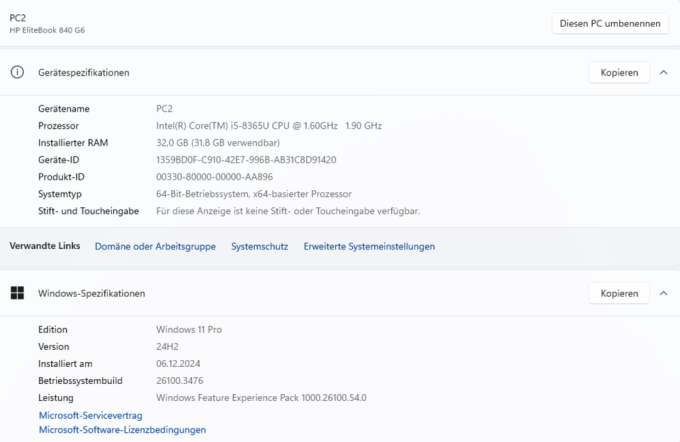The height and width of the screenshot is (442, 680).
Task: Click the info icon beside Gerätespezifikationen
Action: pyautogui.click(x=17, y=72)
